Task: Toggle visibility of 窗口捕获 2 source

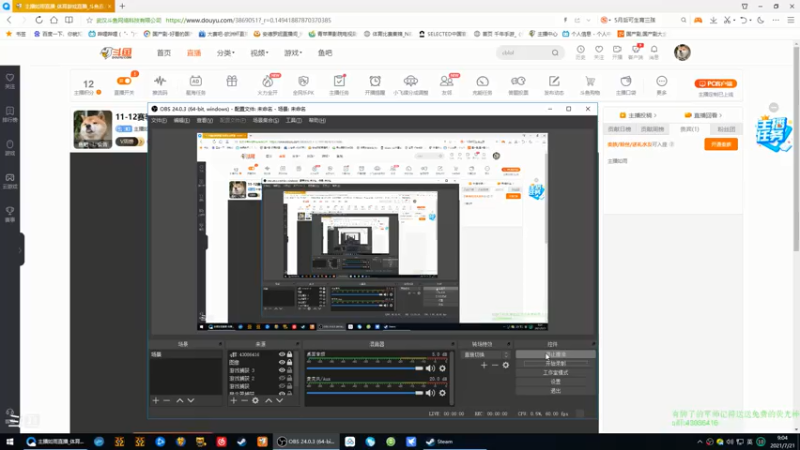Action: [282, 379]
